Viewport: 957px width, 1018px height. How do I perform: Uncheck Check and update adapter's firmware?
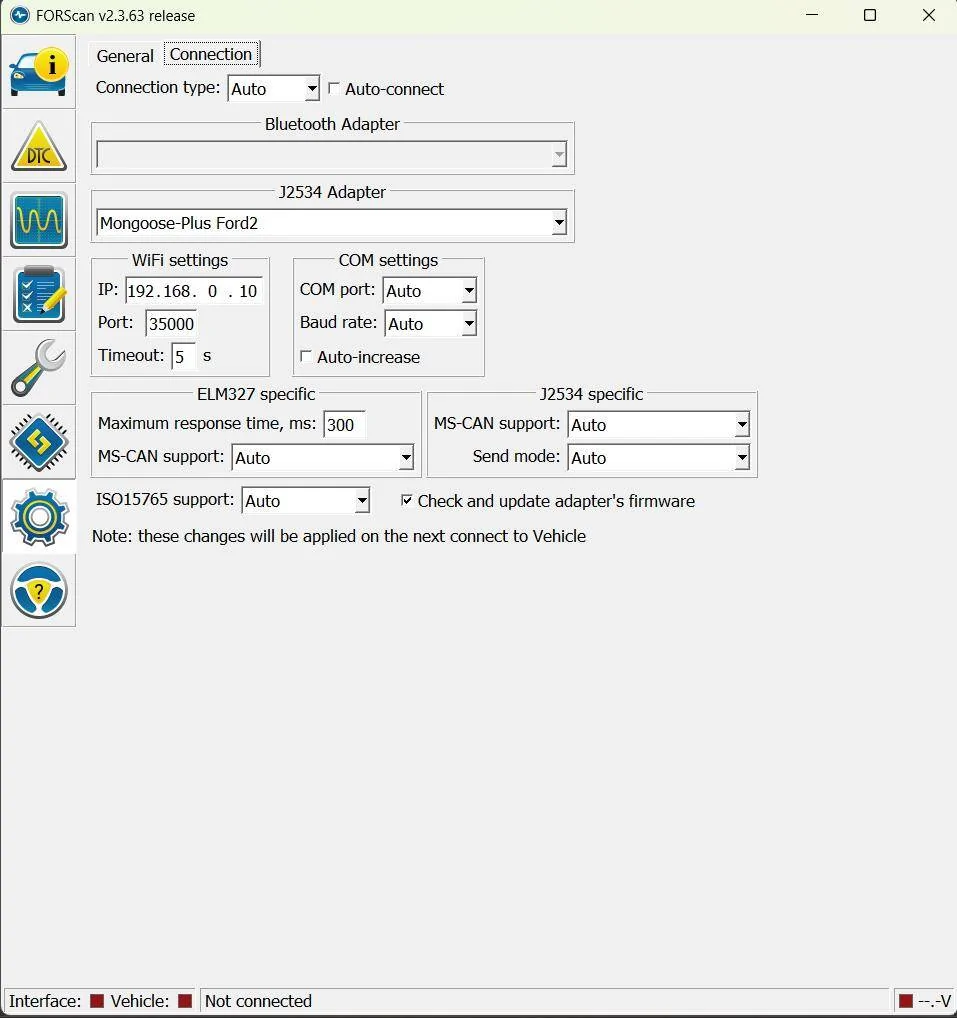(x=407, y=500)
